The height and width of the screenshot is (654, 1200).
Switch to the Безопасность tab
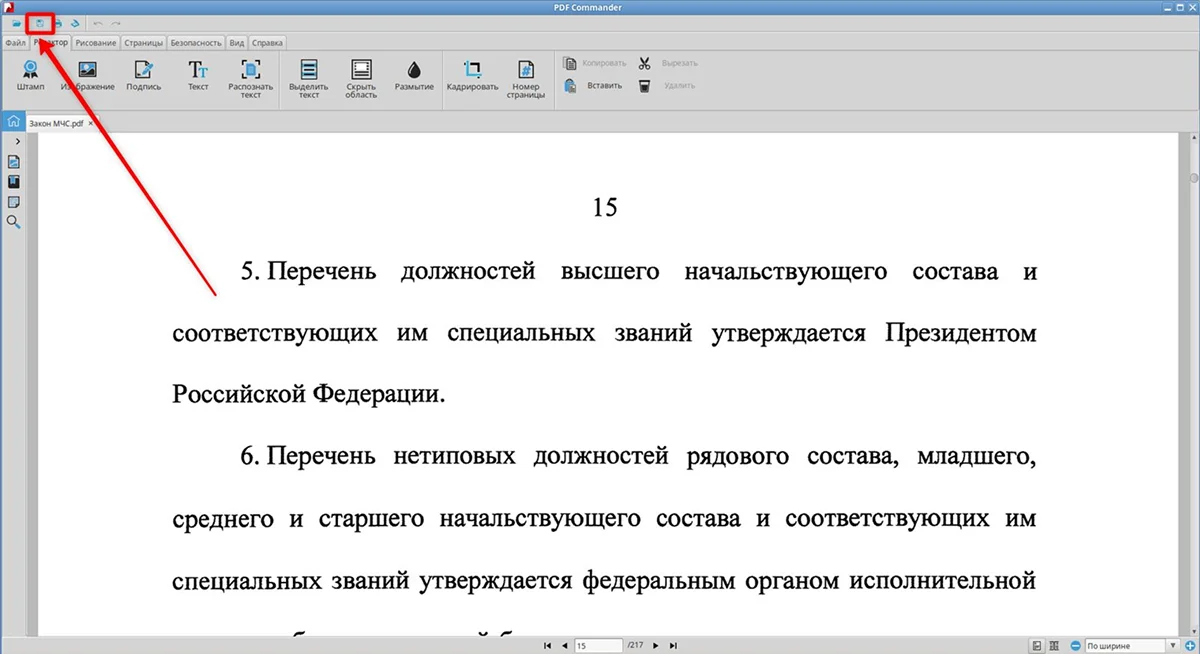pyautogui.click(x=195, y=43)
